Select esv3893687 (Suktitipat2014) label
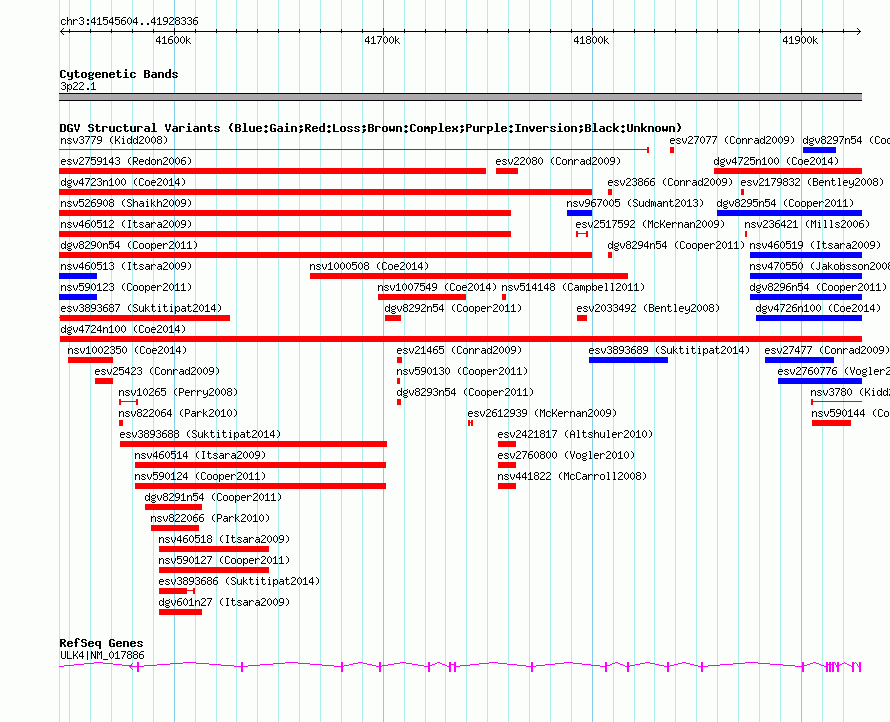890x722 pixels. 141,308
